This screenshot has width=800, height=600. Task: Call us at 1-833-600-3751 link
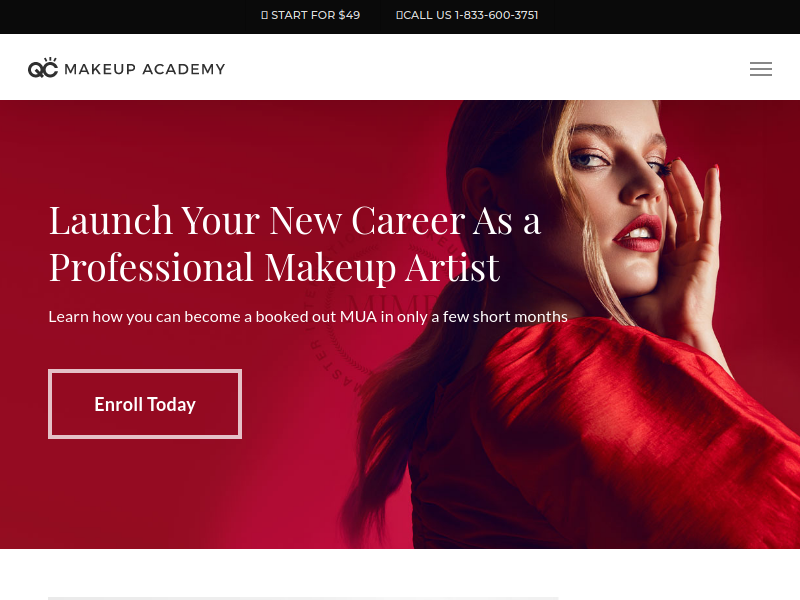click(467, 15)
